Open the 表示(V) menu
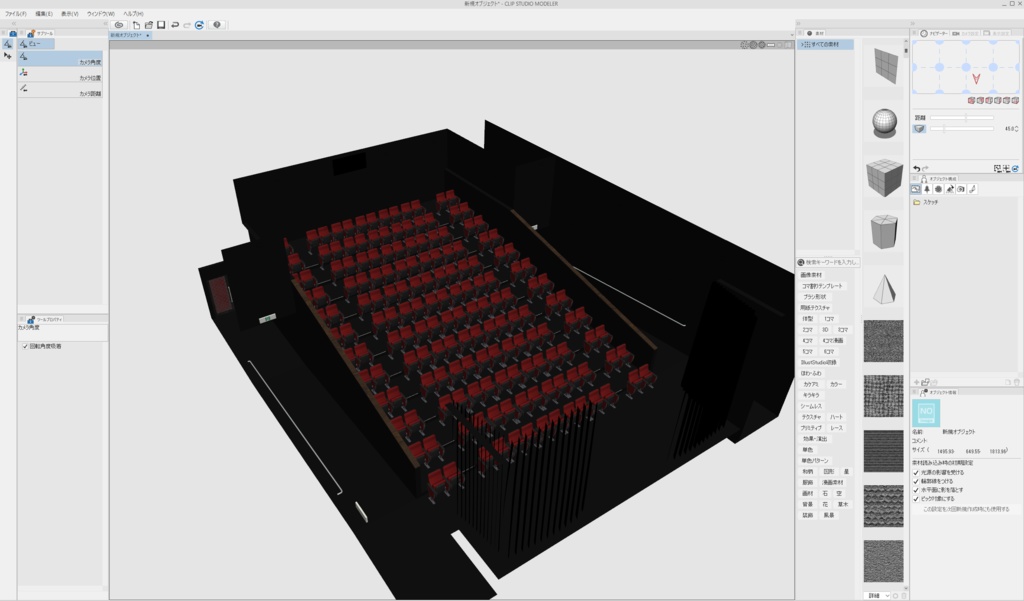This screenshot has height=601, width=1024. 70,14
